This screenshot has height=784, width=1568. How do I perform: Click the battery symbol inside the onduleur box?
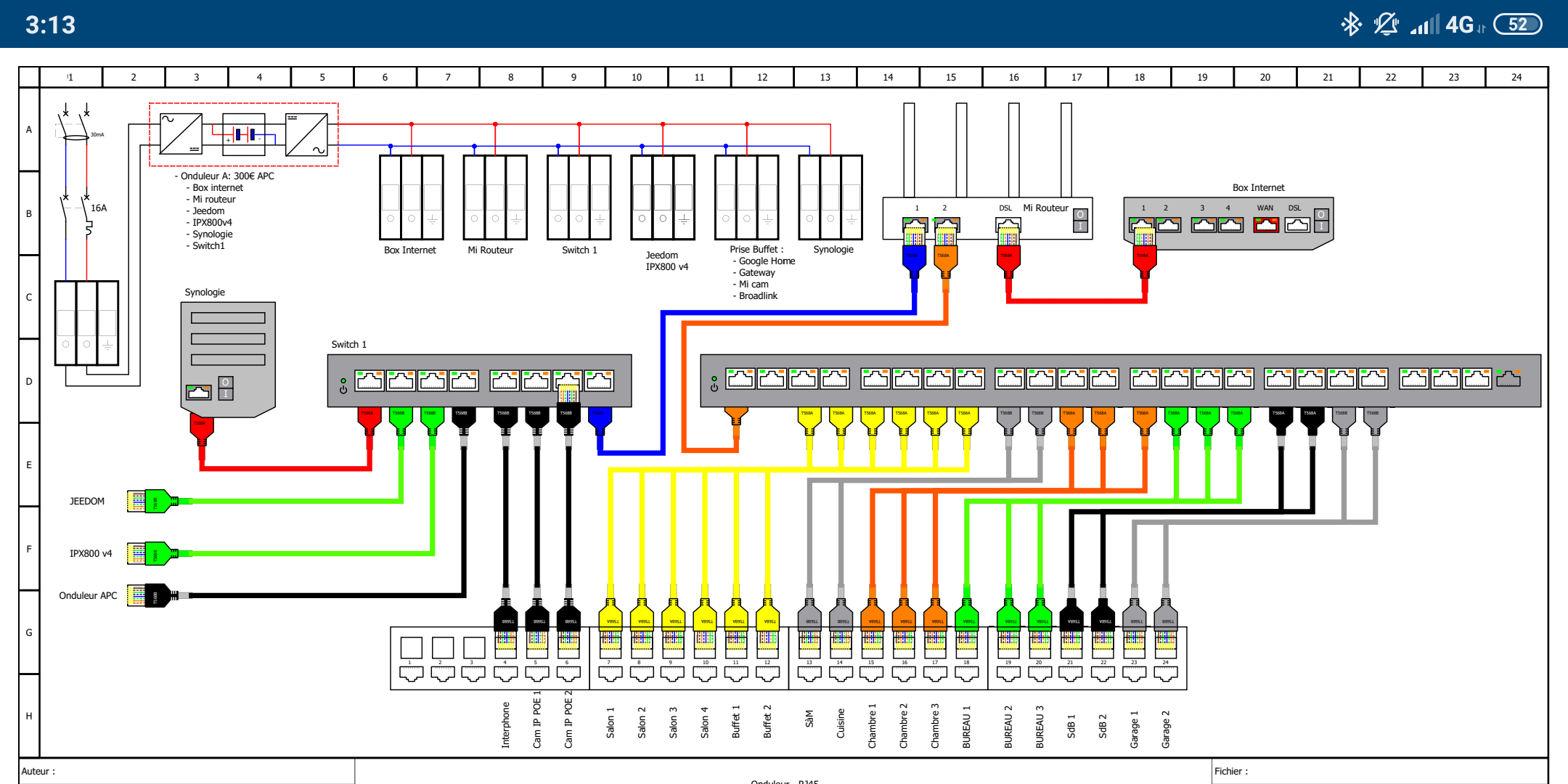(244, 134)
